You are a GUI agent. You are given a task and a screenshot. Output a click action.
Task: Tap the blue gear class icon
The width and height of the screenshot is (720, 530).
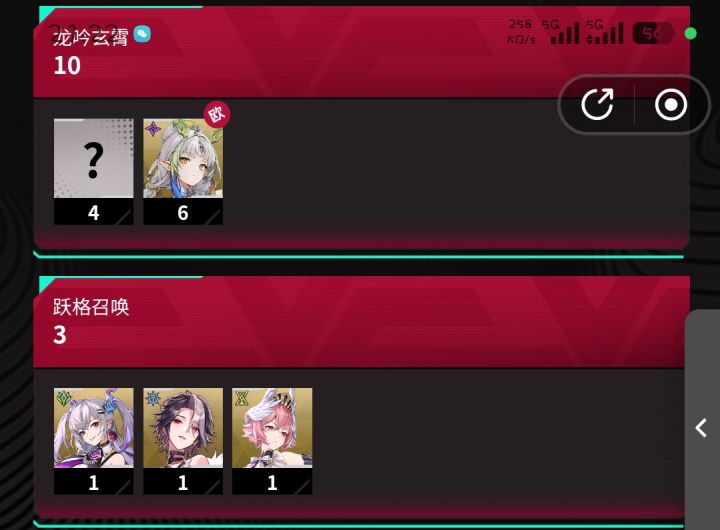[152, 398]
